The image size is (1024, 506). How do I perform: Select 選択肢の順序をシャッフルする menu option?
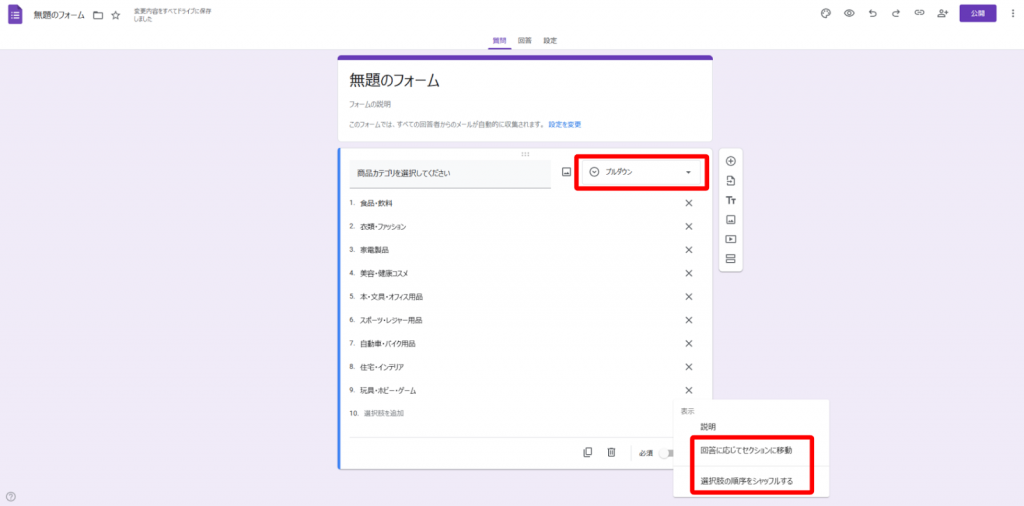(746, 481)
